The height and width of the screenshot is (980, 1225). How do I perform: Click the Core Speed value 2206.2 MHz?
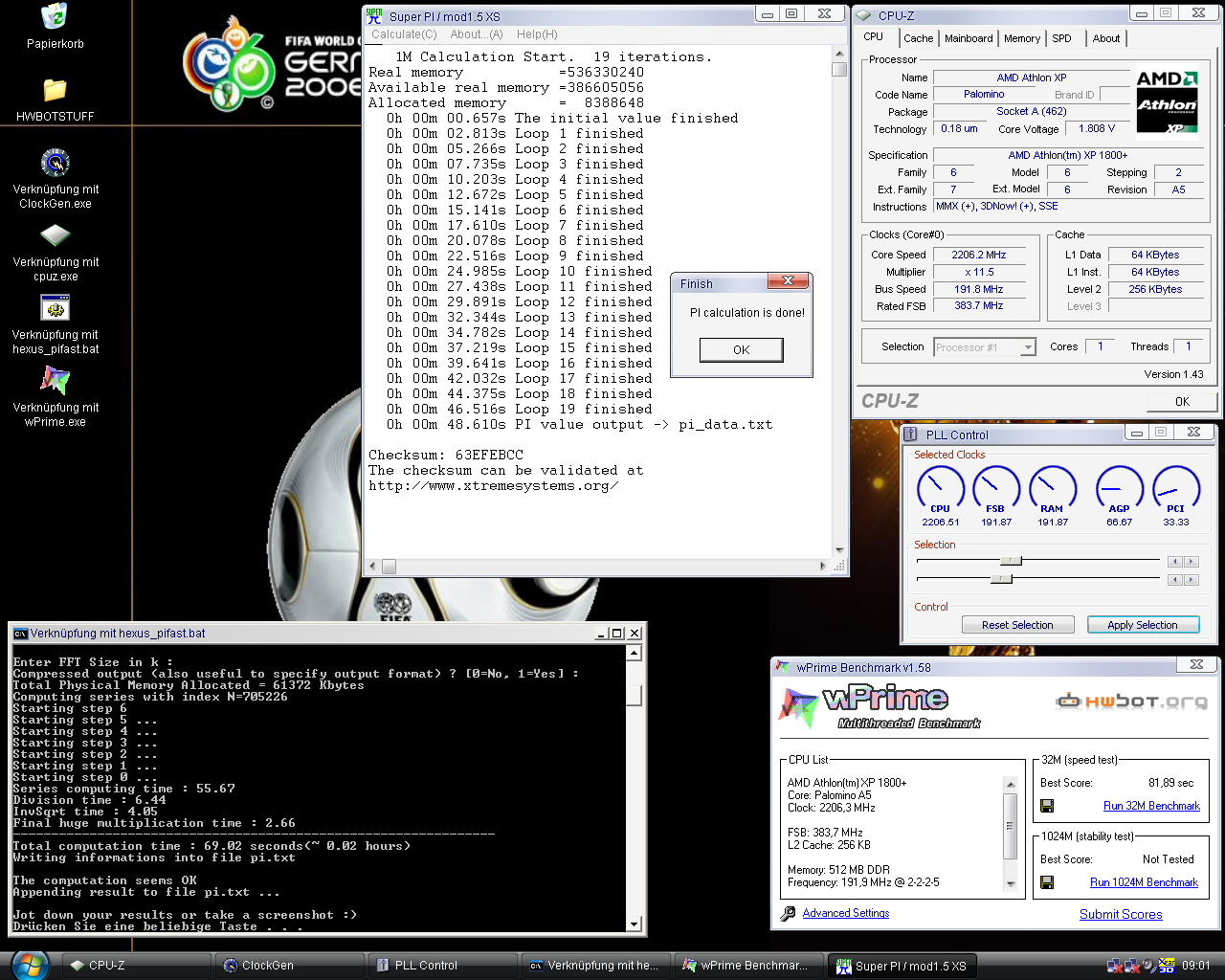979,256
